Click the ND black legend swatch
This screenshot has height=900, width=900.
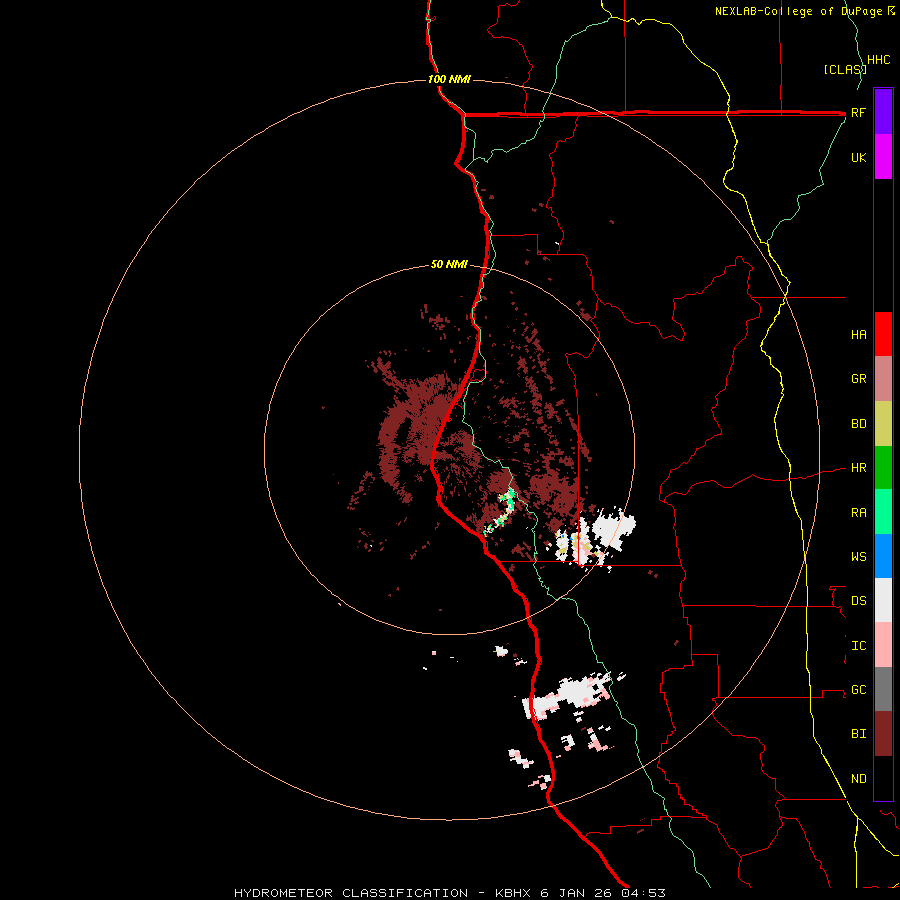(x=883, y=778)
